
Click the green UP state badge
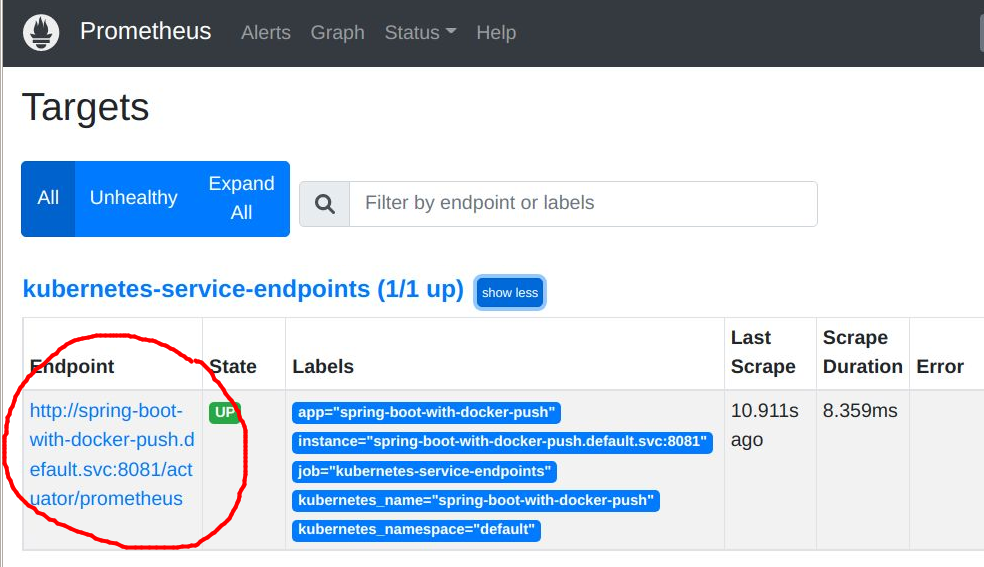pos(225,412)
